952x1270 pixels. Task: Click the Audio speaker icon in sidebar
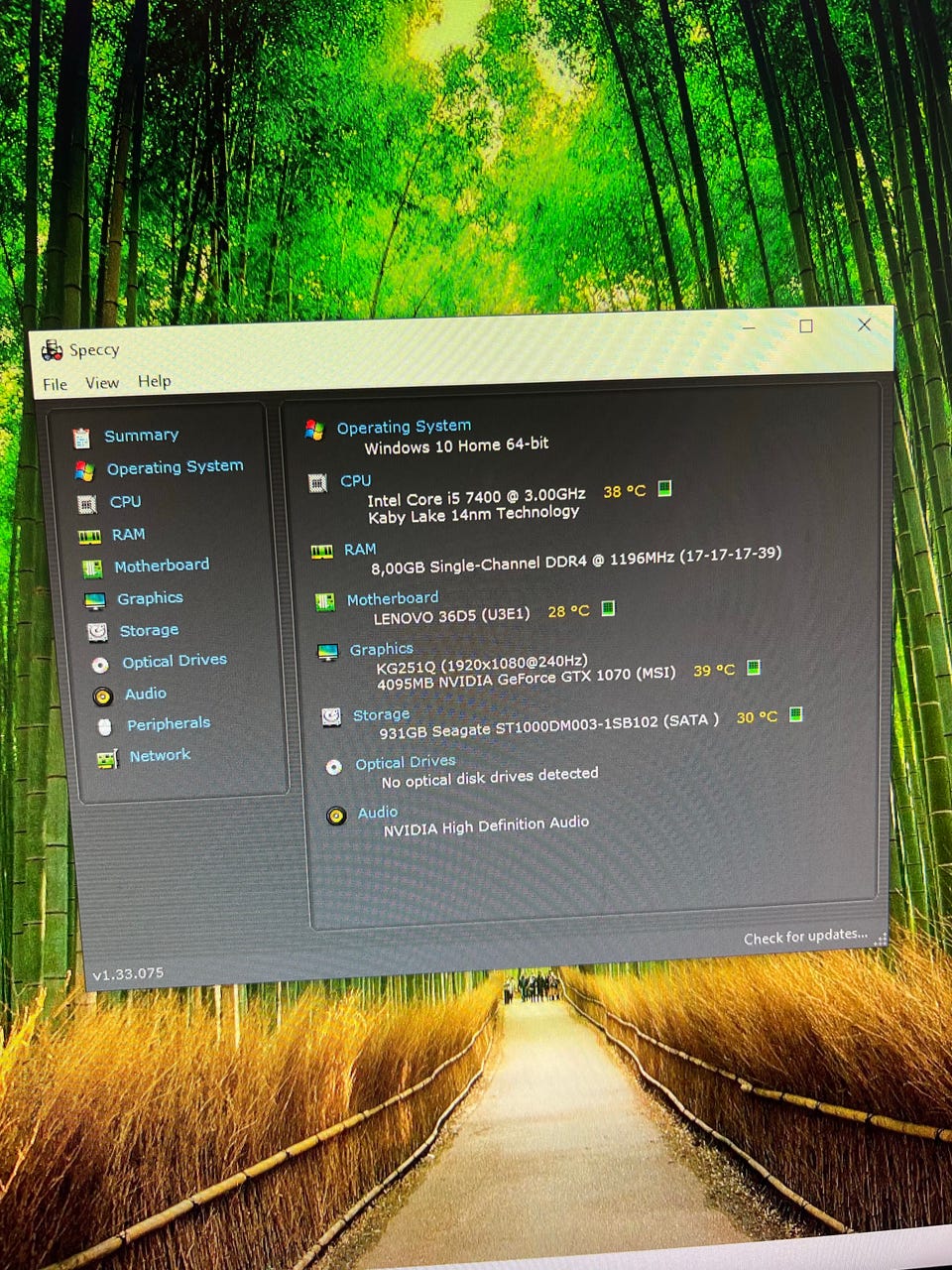tap(103, 697)
